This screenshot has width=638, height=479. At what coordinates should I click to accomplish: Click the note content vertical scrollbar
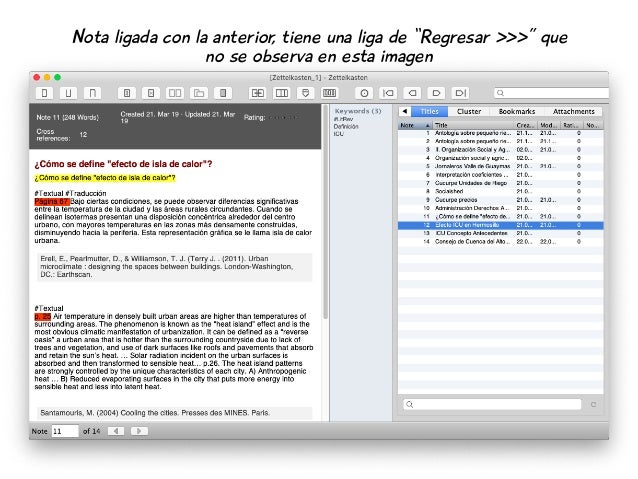[x=325, y=212]
